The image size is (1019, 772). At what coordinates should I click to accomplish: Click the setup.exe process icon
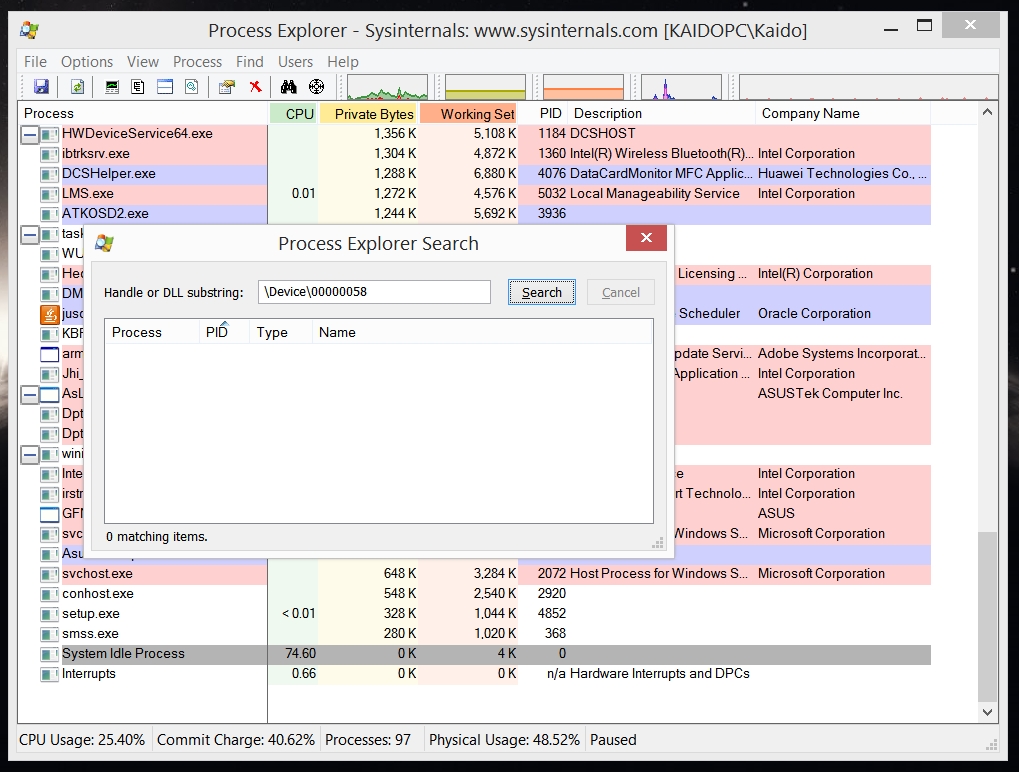(49, 614)
